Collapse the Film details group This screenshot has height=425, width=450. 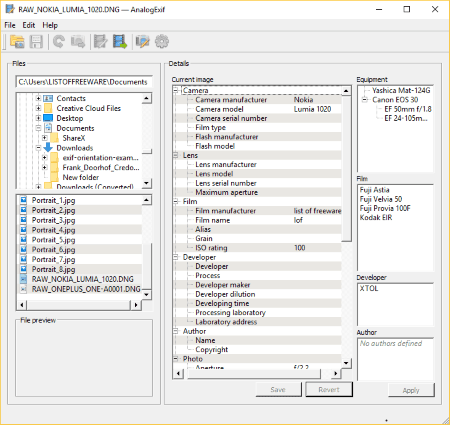click(176, 201)
